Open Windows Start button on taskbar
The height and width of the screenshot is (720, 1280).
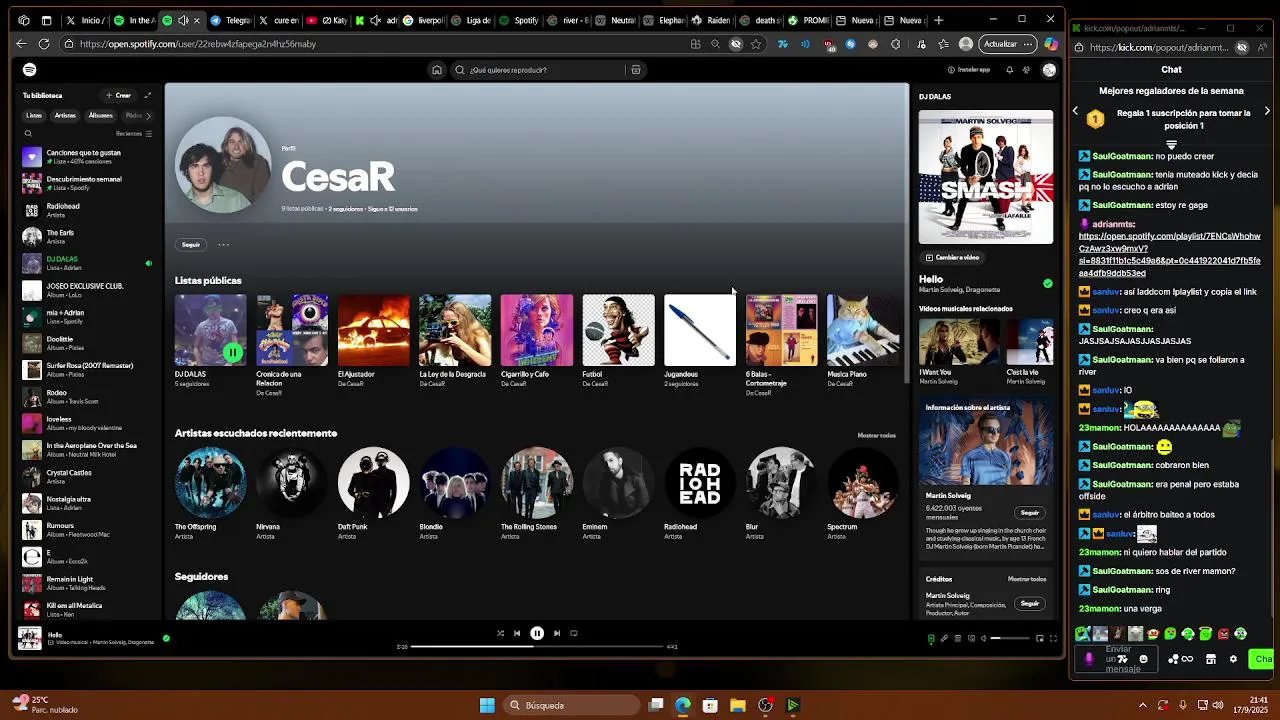pos(487,705)
